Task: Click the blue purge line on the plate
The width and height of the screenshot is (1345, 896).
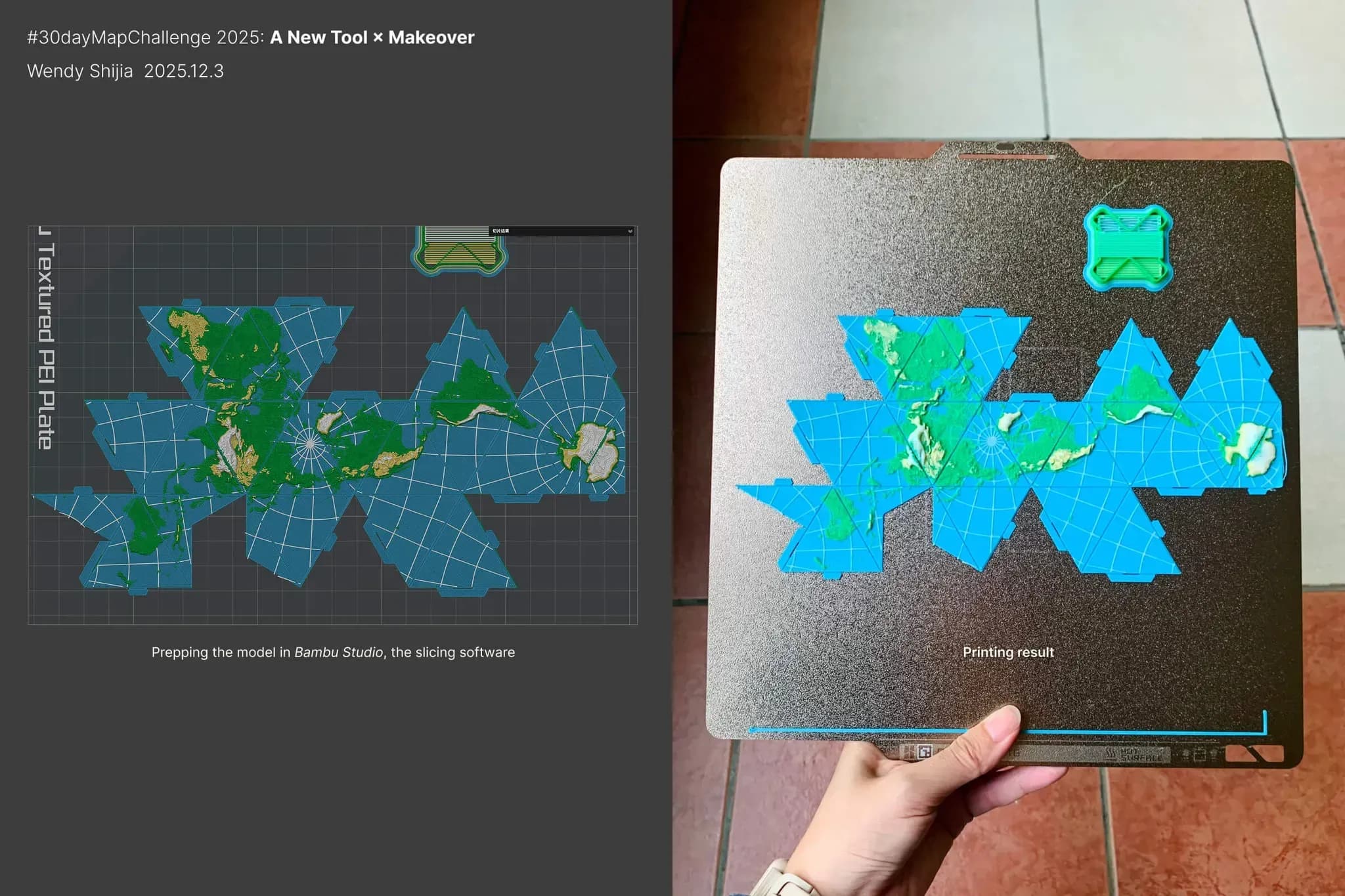Action: pos(854,730)
